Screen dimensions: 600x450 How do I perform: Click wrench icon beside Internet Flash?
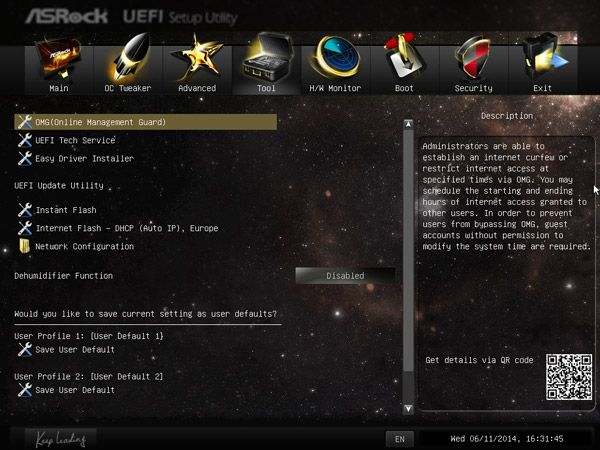25,228
